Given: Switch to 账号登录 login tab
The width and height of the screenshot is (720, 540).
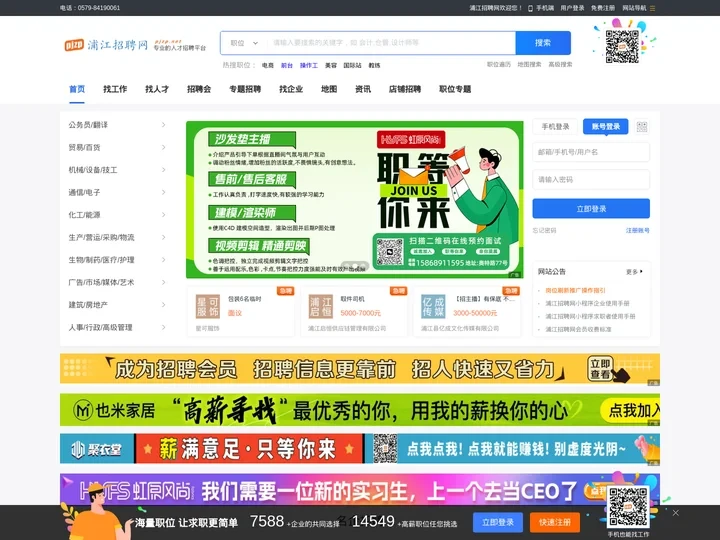Looking at the screenshot, I should pyautogui.click(x=606, y=127).
